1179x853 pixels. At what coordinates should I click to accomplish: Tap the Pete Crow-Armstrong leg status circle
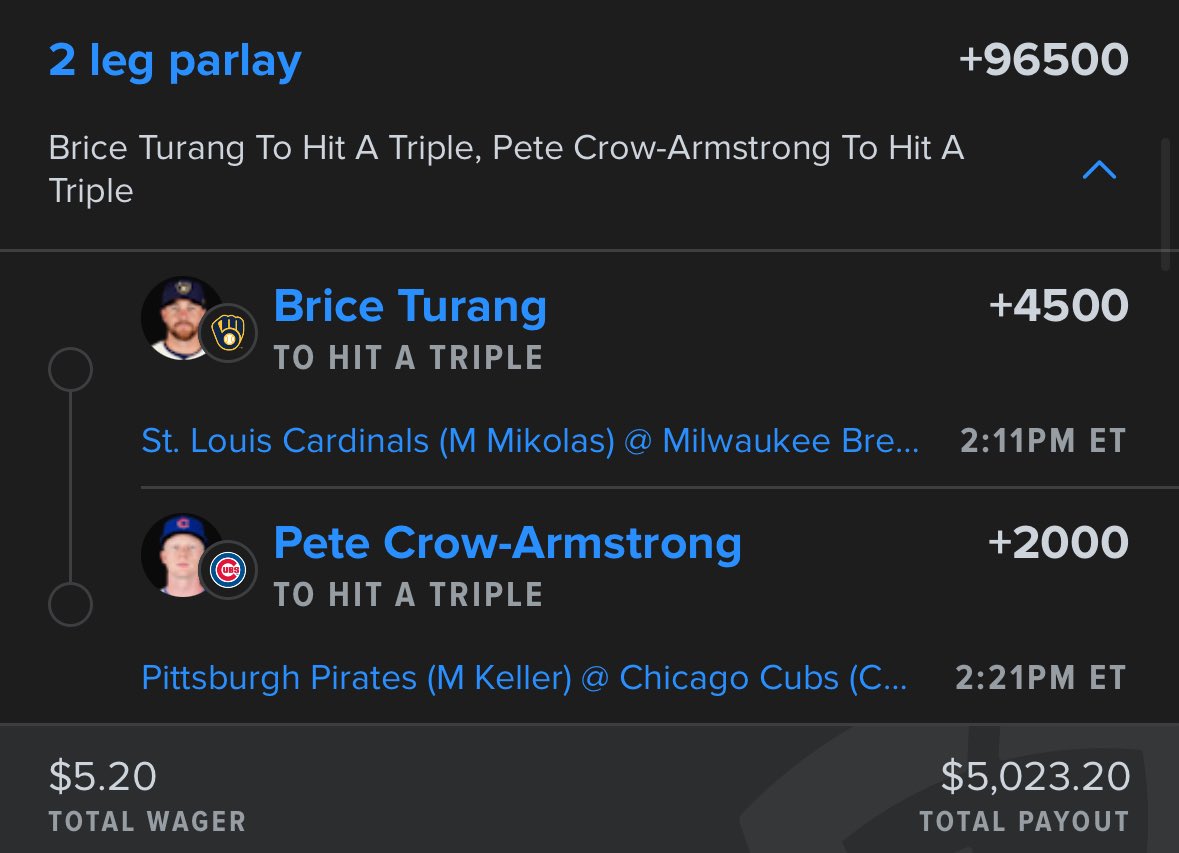pyautogui.click(x=70, y=605)
